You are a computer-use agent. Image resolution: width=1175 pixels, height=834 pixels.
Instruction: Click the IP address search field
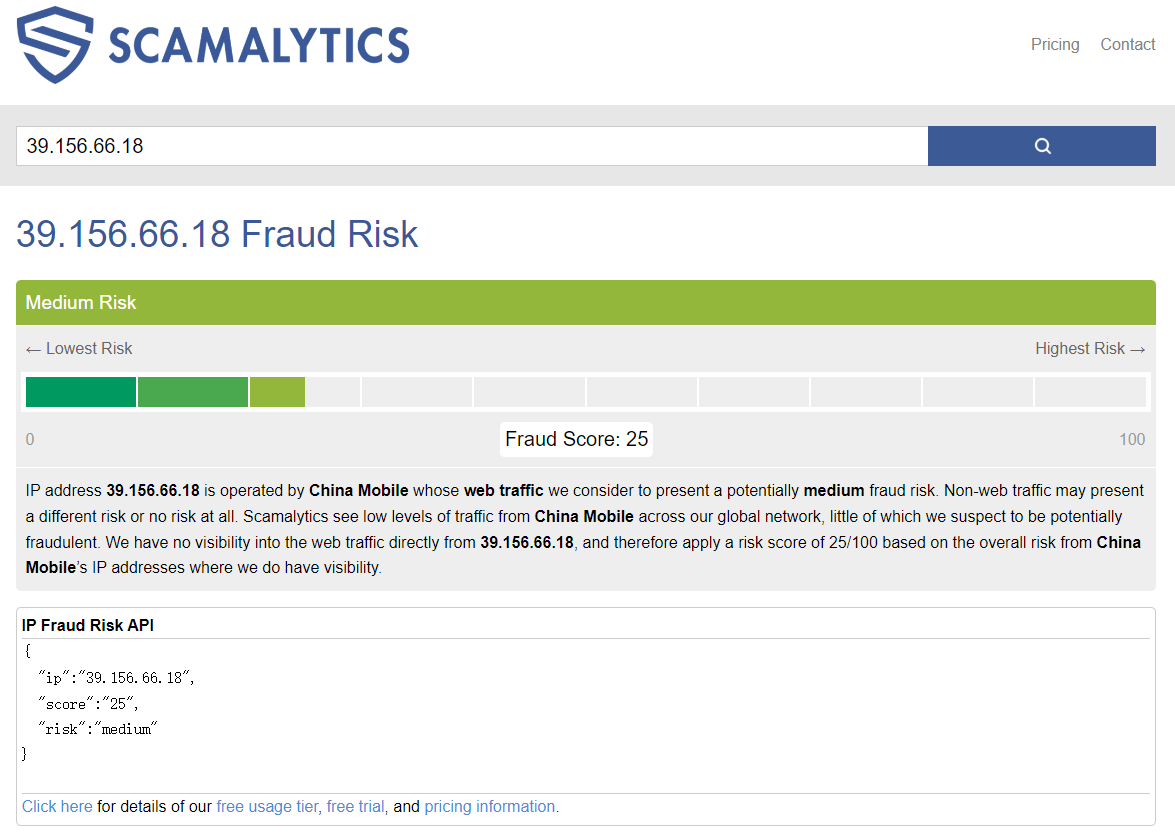tap(470, 146)
